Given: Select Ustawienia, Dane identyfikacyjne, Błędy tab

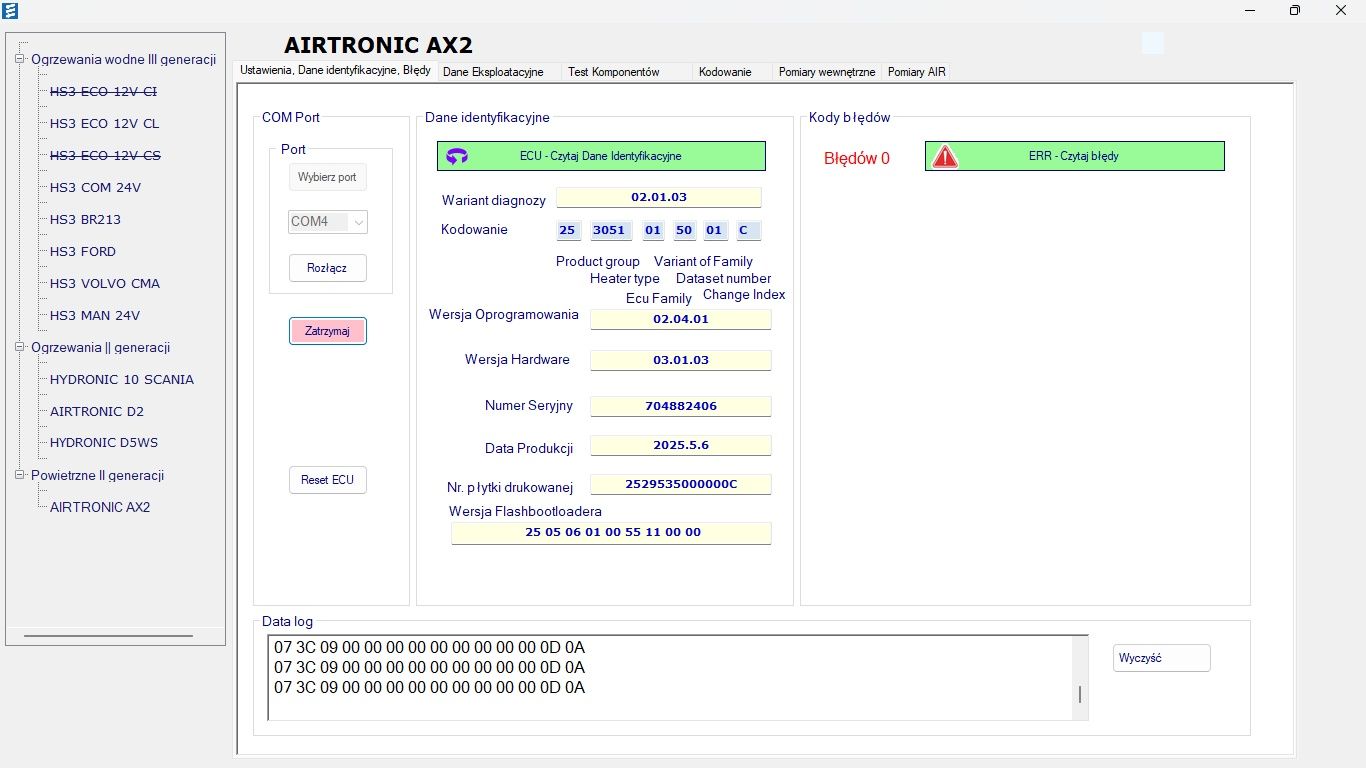Looking at the screenshot, I should [335, 71].
